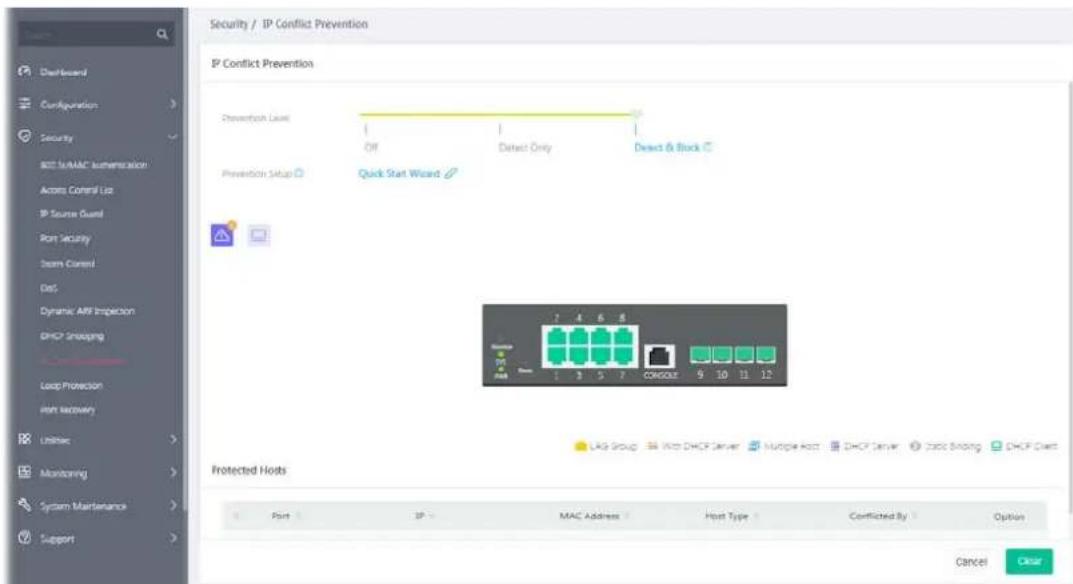Click the Utilities grid icon
1073x584 pixels.
[25, 439]
